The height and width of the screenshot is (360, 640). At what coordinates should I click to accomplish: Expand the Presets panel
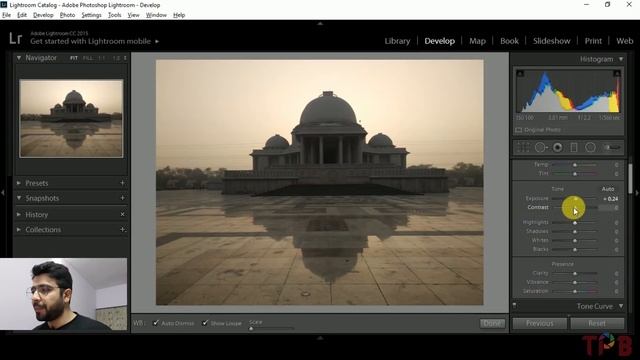(x=18, y=183)
